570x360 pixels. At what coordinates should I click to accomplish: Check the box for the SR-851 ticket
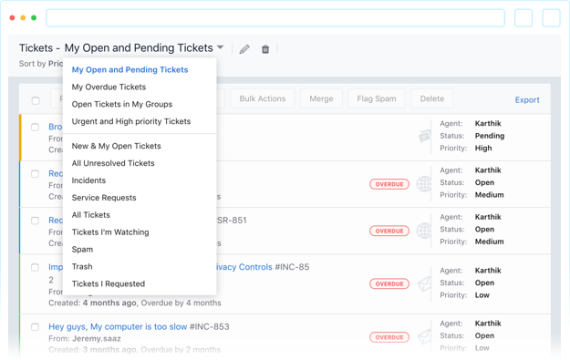point(35,221)
